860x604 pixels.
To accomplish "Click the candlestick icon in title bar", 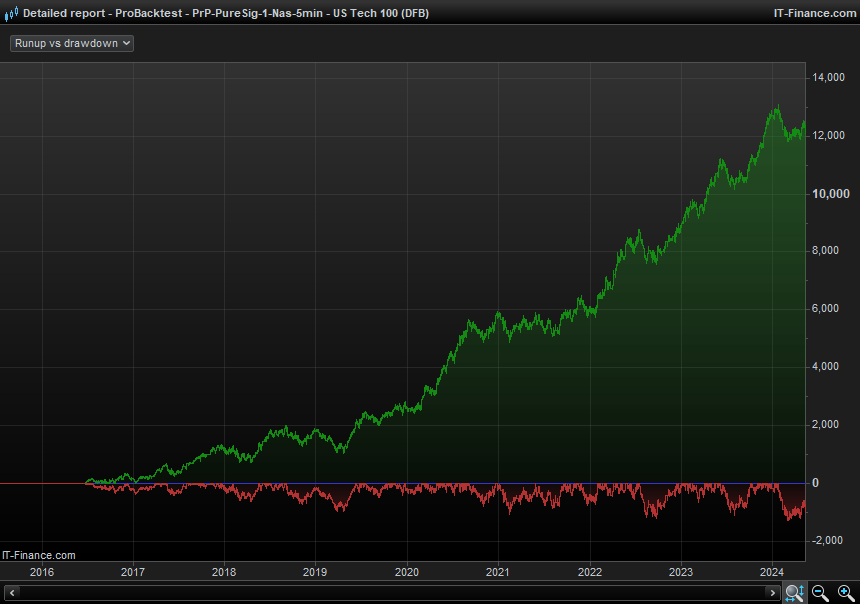I will [10, 13].
